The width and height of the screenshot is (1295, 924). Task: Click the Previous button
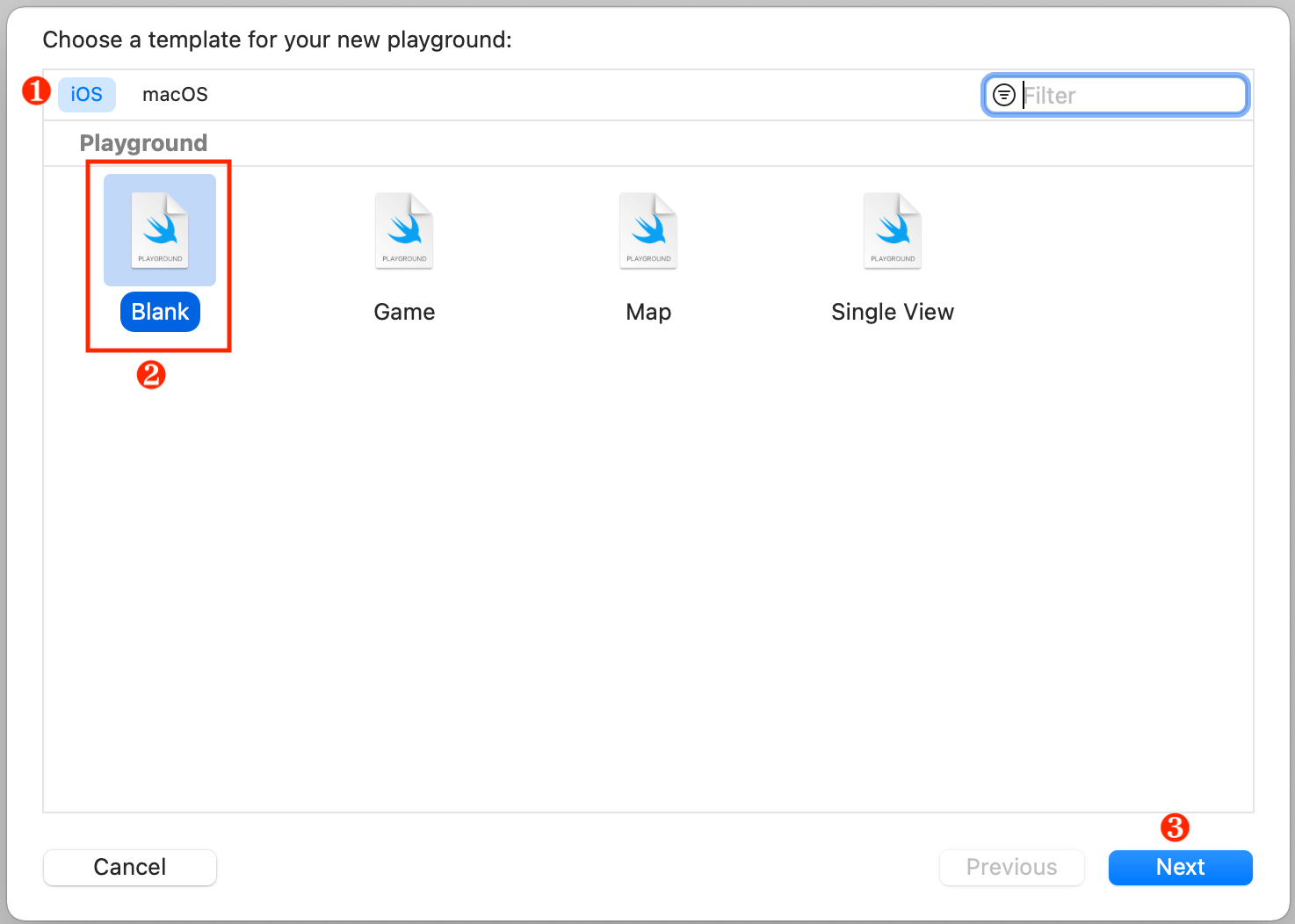1011,867
